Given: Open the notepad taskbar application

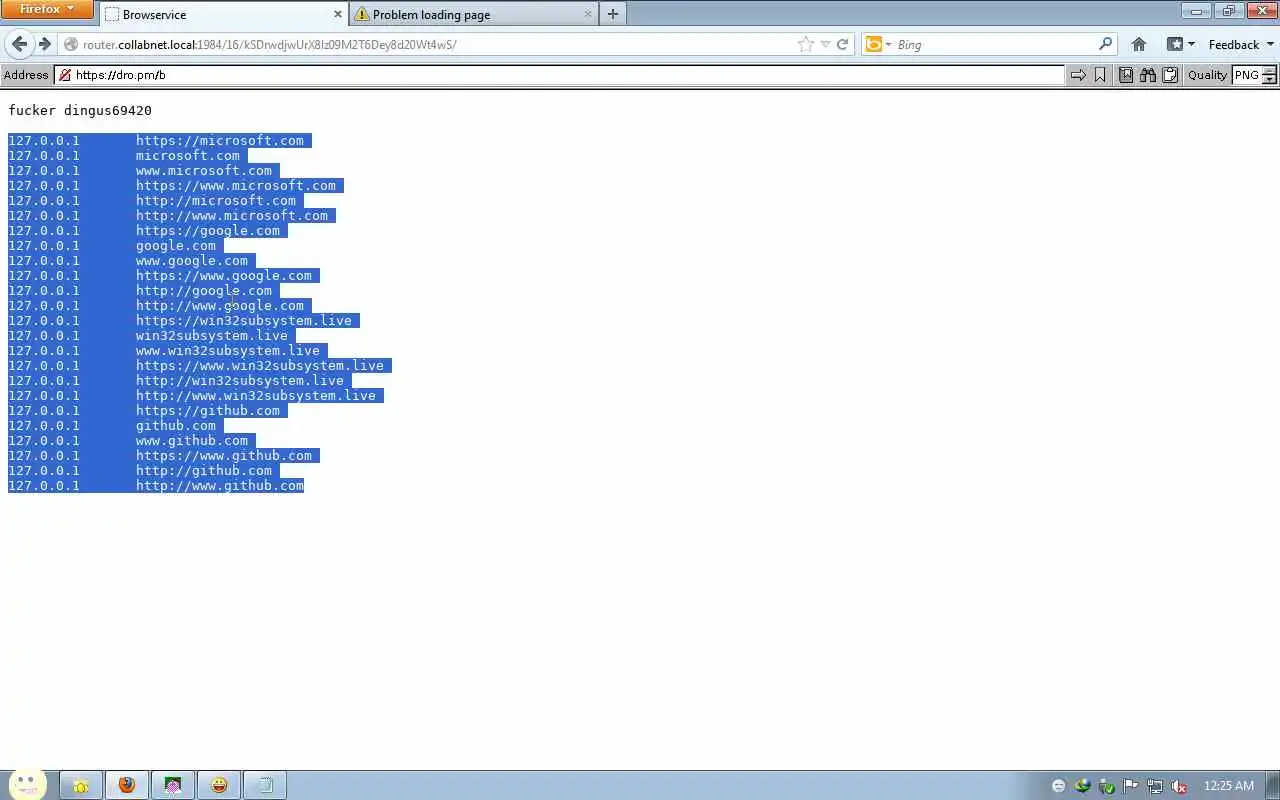Looking at the screenshot, I should pos(266,785).
